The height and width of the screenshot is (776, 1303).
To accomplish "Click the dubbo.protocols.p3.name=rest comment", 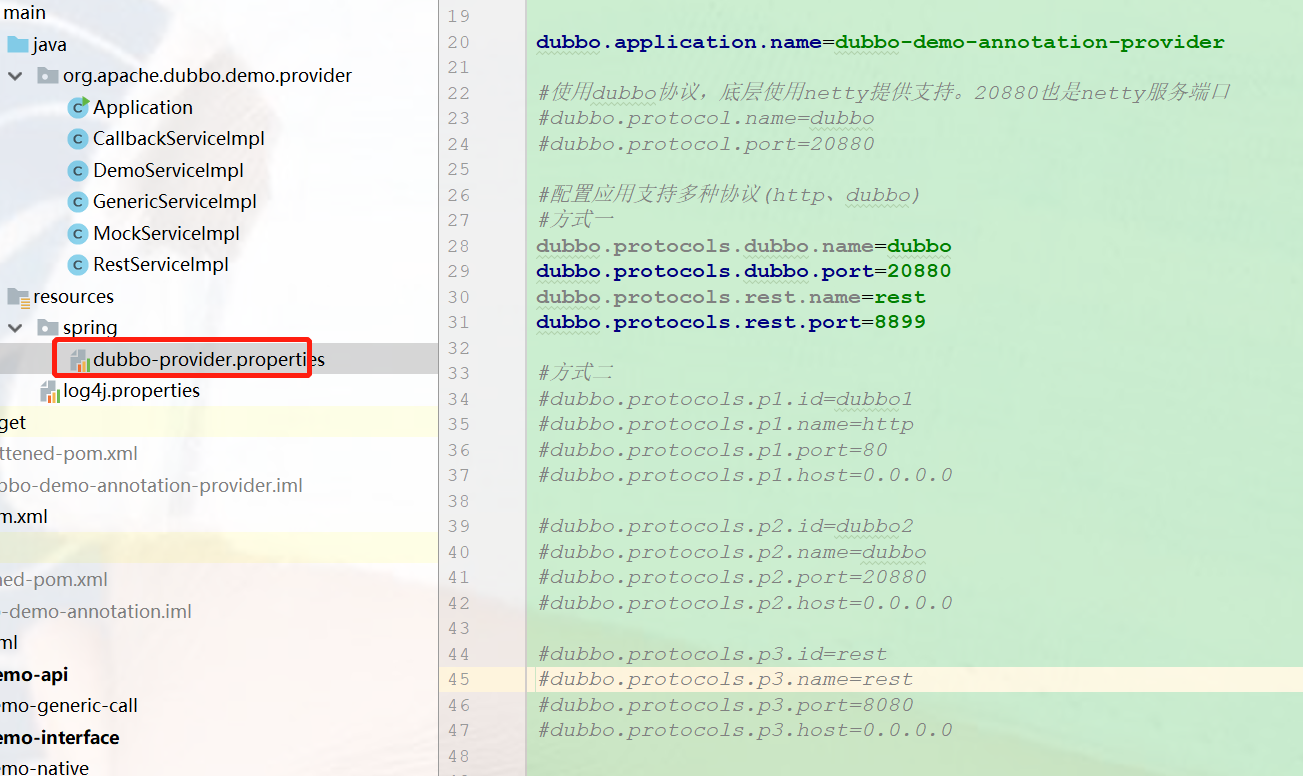I will 725,679.
